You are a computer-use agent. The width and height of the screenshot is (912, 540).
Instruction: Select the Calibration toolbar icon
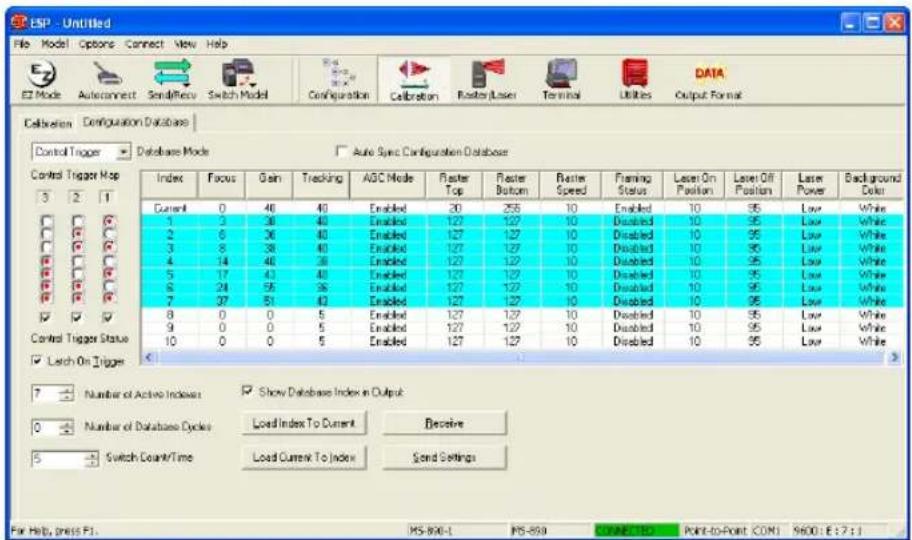(414, 81)
